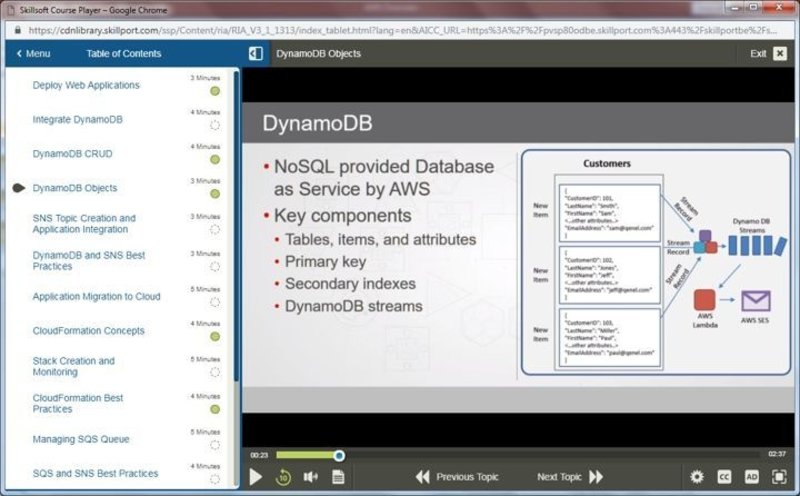Go back to Menu
This screenshot has width=800, height=496.
tap(33, 54)
